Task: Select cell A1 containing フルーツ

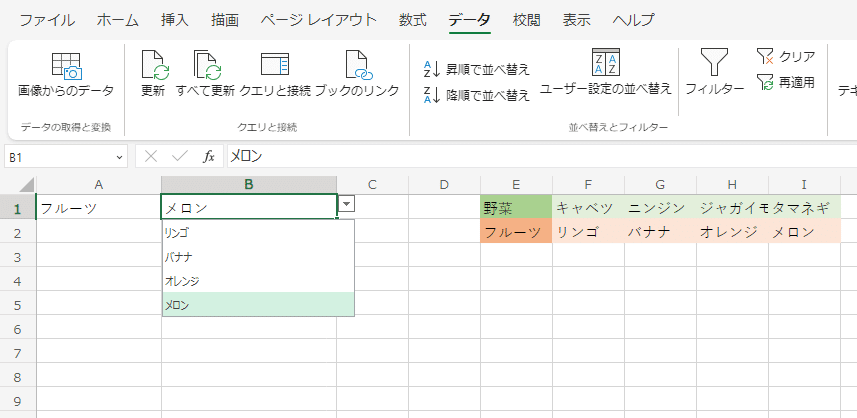Action: pos(99,208)
